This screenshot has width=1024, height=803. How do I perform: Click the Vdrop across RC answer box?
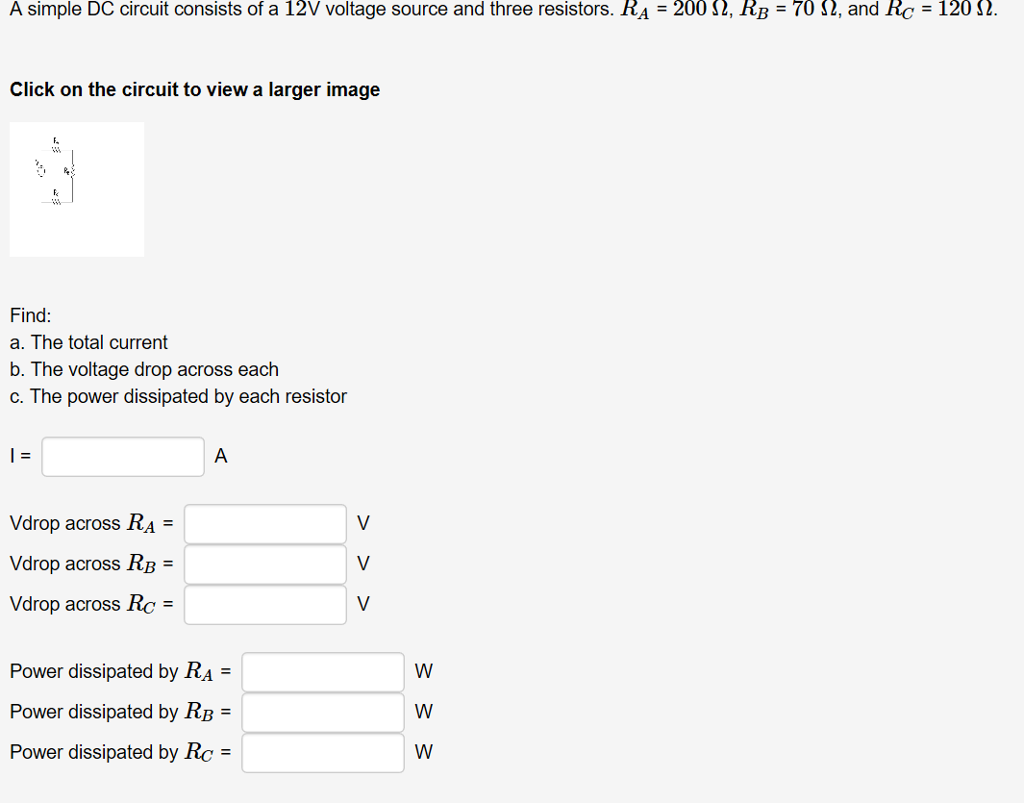[x=265, y=604]
